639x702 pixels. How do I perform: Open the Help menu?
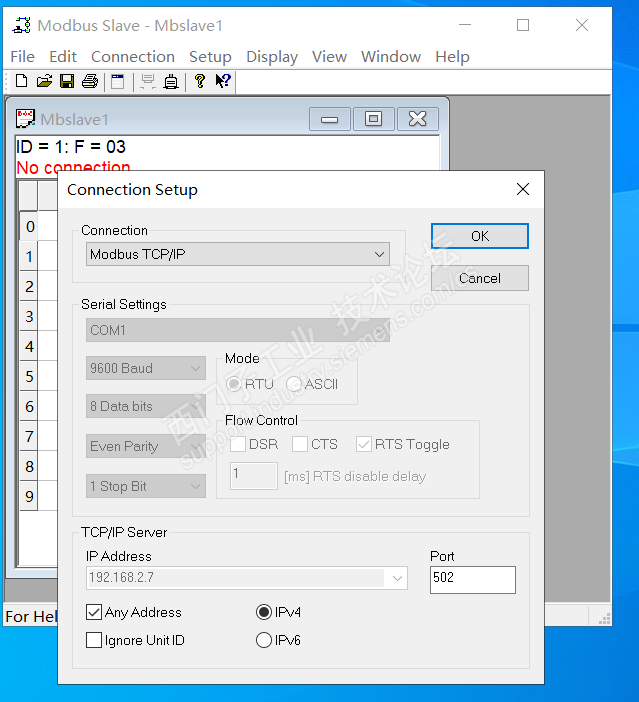[x=452, y=56]
